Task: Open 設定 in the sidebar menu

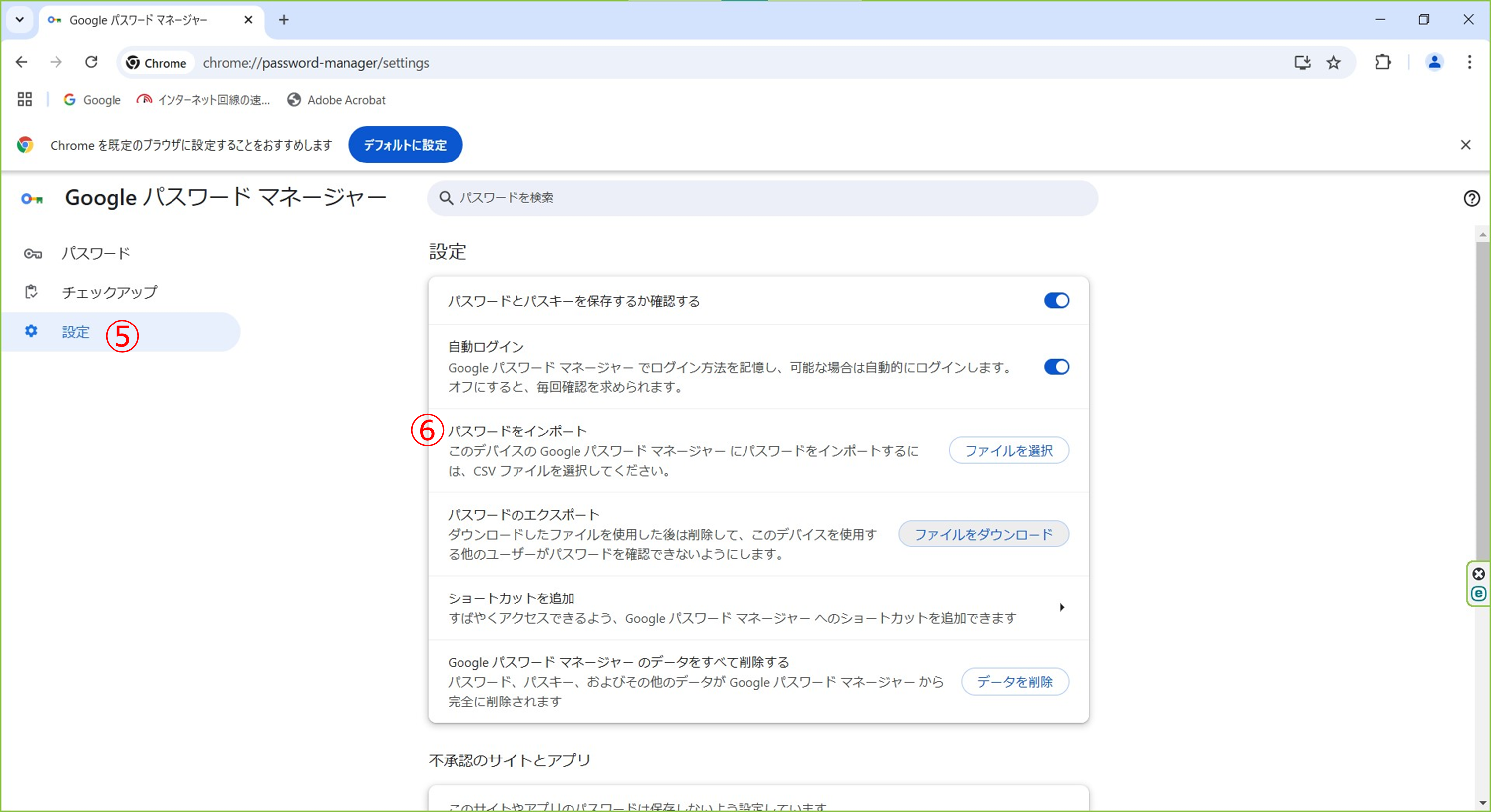Action: point(75,332)
